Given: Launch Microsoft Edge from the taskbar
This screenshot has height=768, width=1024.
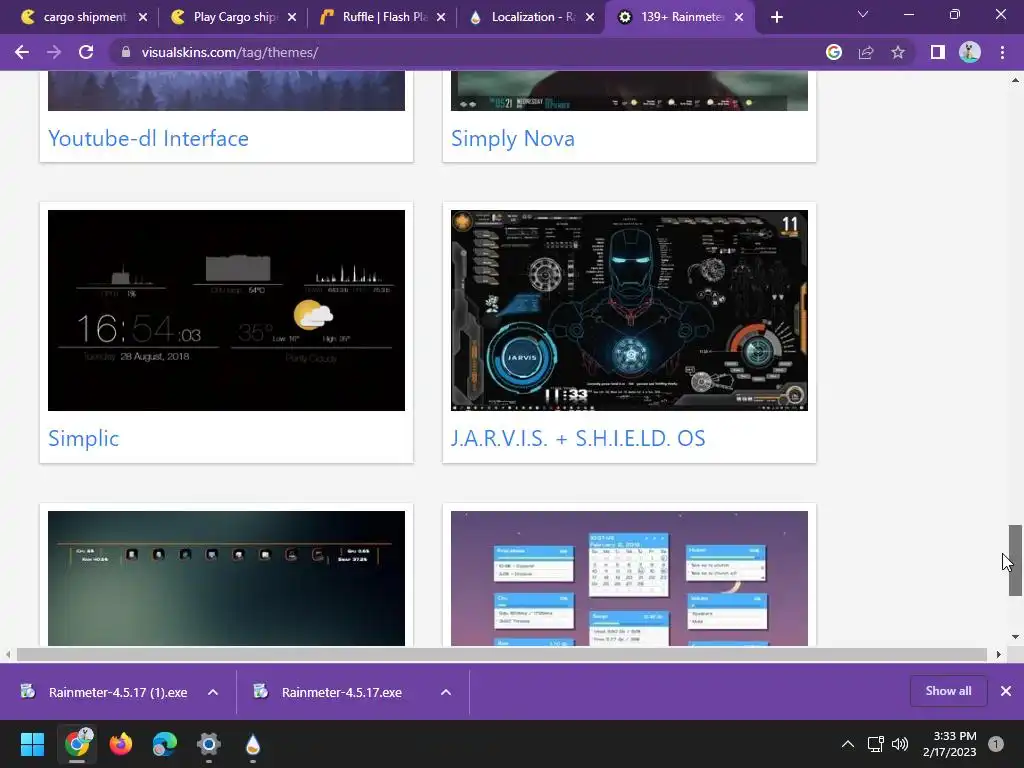Looking at the screenshot, I should point(165,744).
